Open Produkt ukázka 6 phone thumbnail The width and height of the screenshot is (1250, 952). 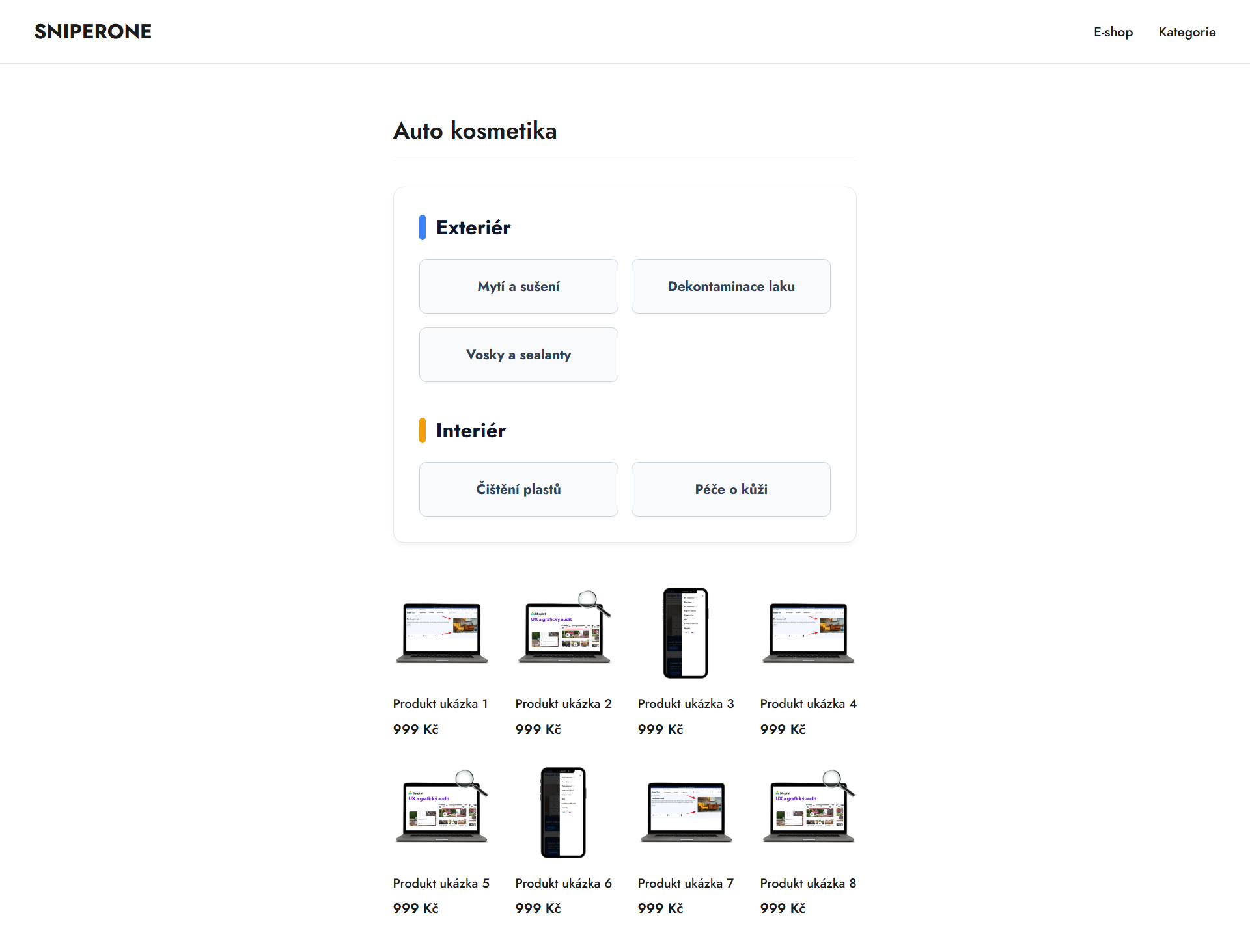pyautogui.click(x=564, y=812)
